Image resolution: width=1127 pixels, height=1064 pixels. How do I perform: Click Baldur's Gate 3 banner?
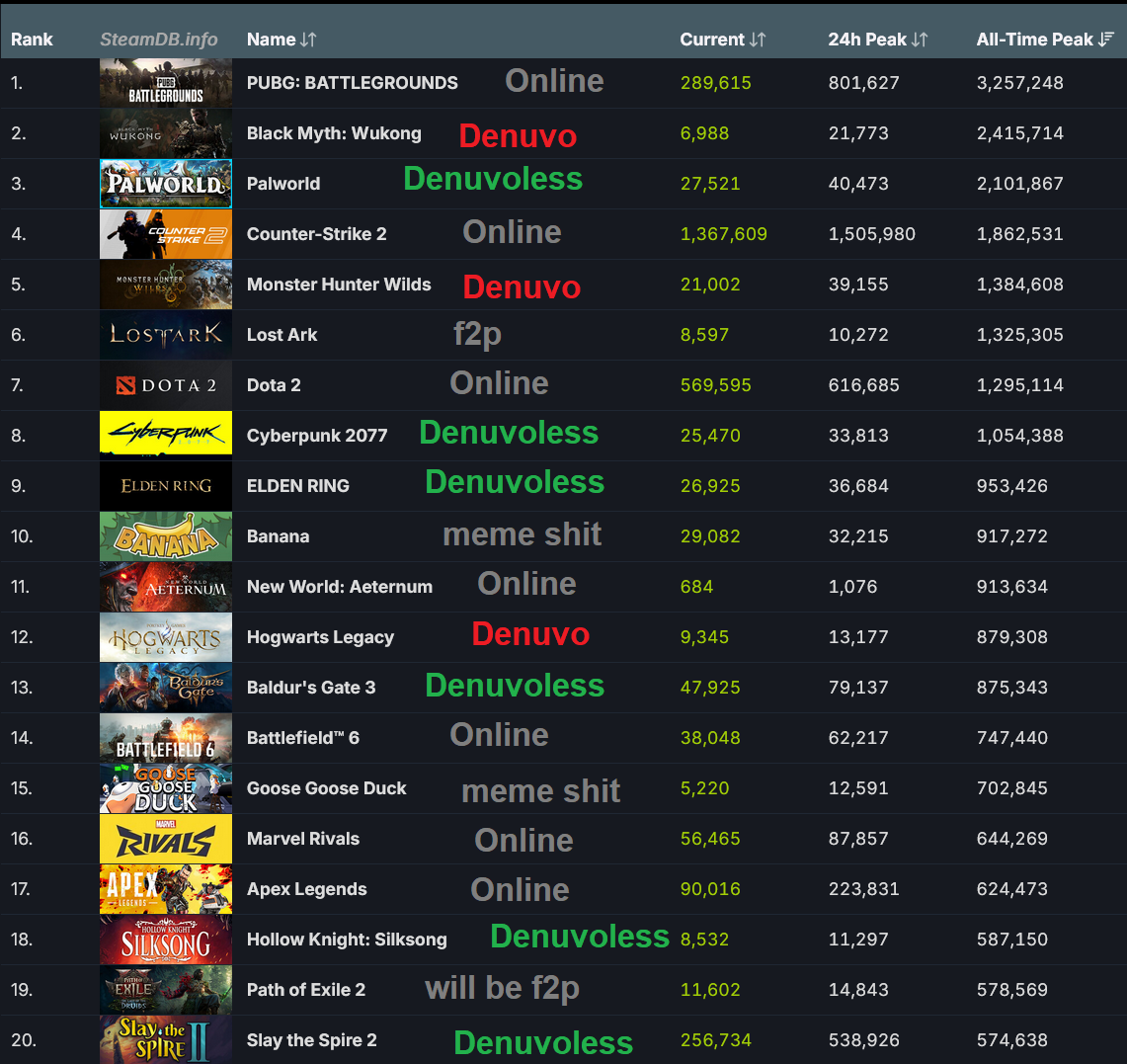166,688
